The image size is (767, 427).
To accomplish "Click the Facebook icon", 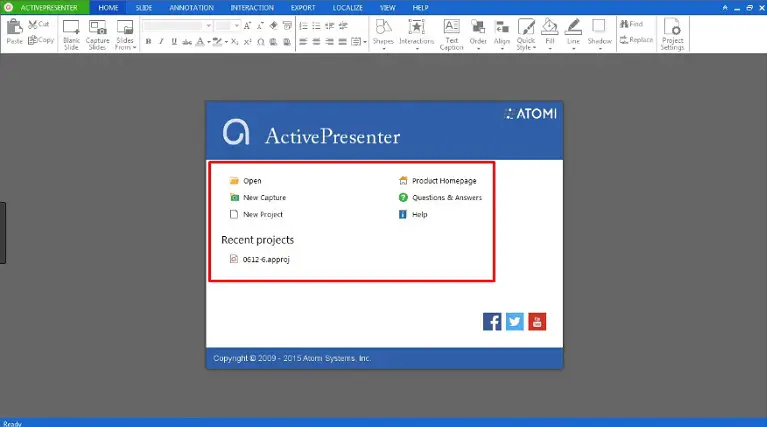I will point(492,322).
